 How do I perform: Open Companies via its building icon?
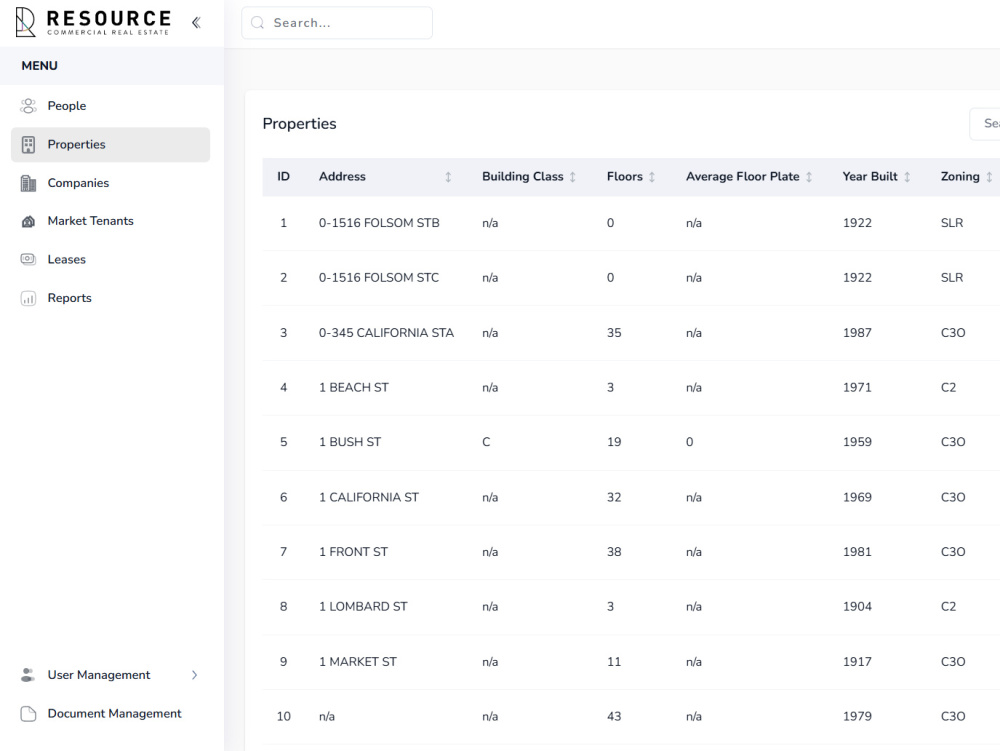click(x=28, y=183)
